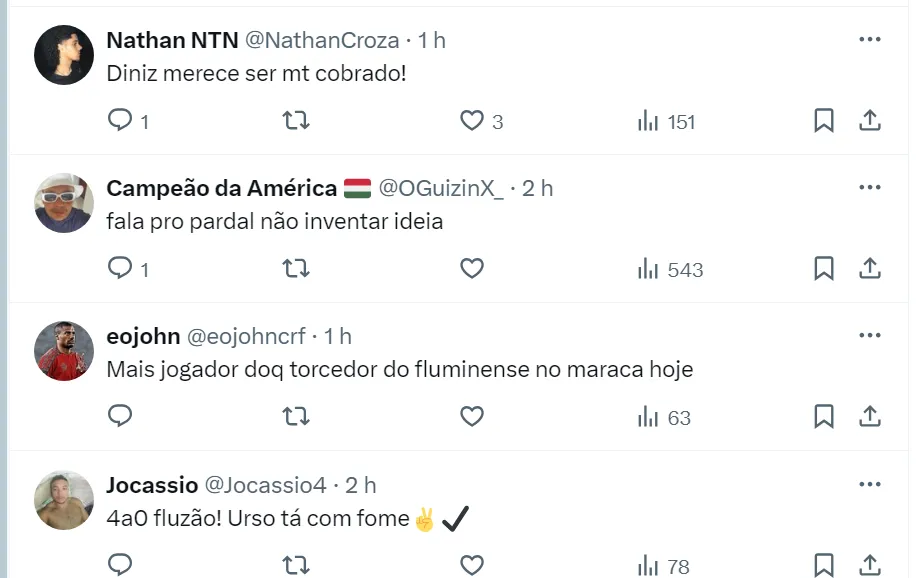Bookmark eojohn's tweet
918x578 pixels.
[823, 416]
